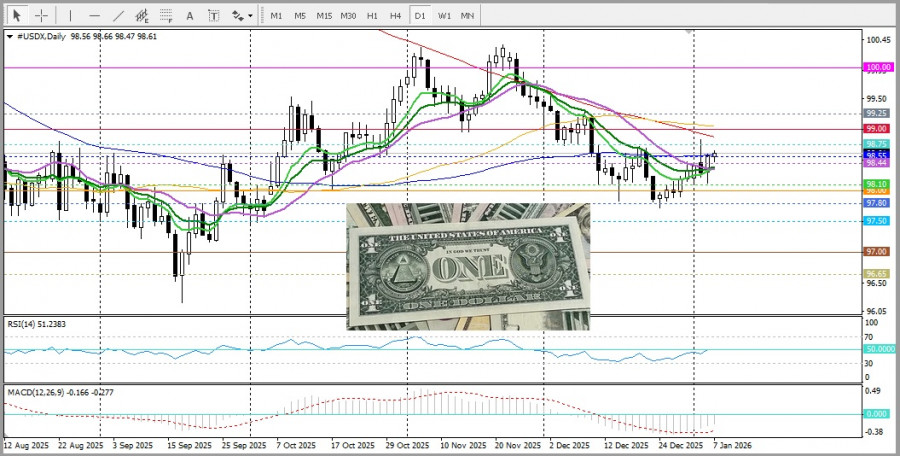The height and width of the screenshot is (456, 900).
Task: Click the "15 Sep 2025" date label
Action: point(191,446)
